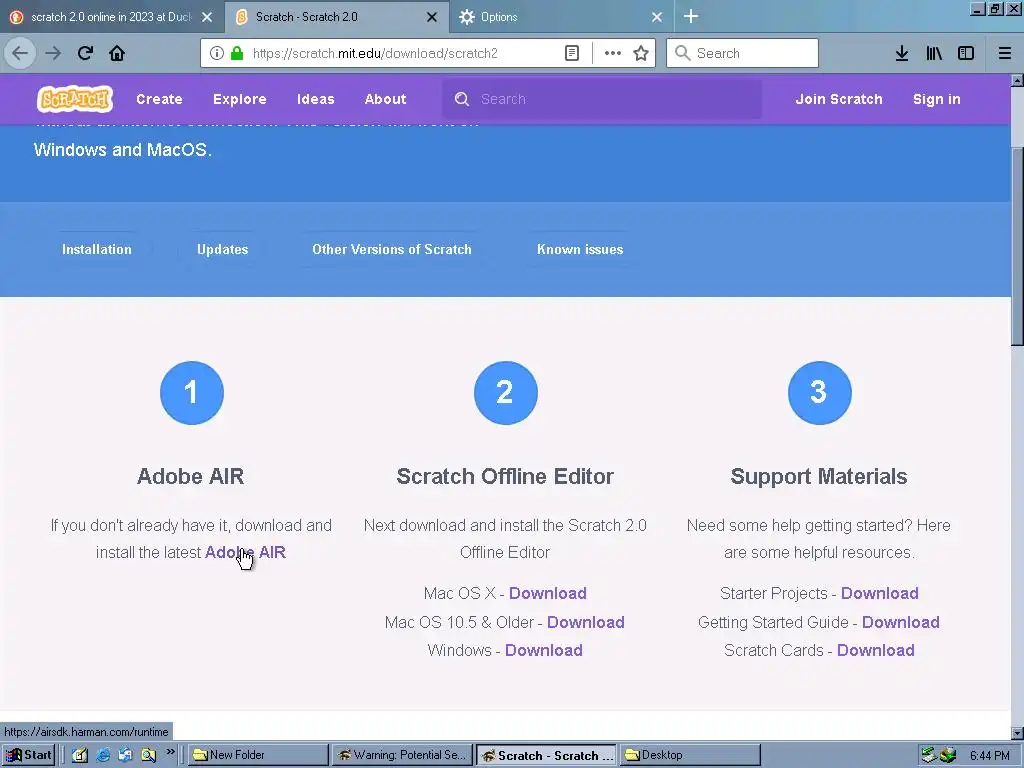
Task: Click the address bar URL
Action: coord(375,53)
